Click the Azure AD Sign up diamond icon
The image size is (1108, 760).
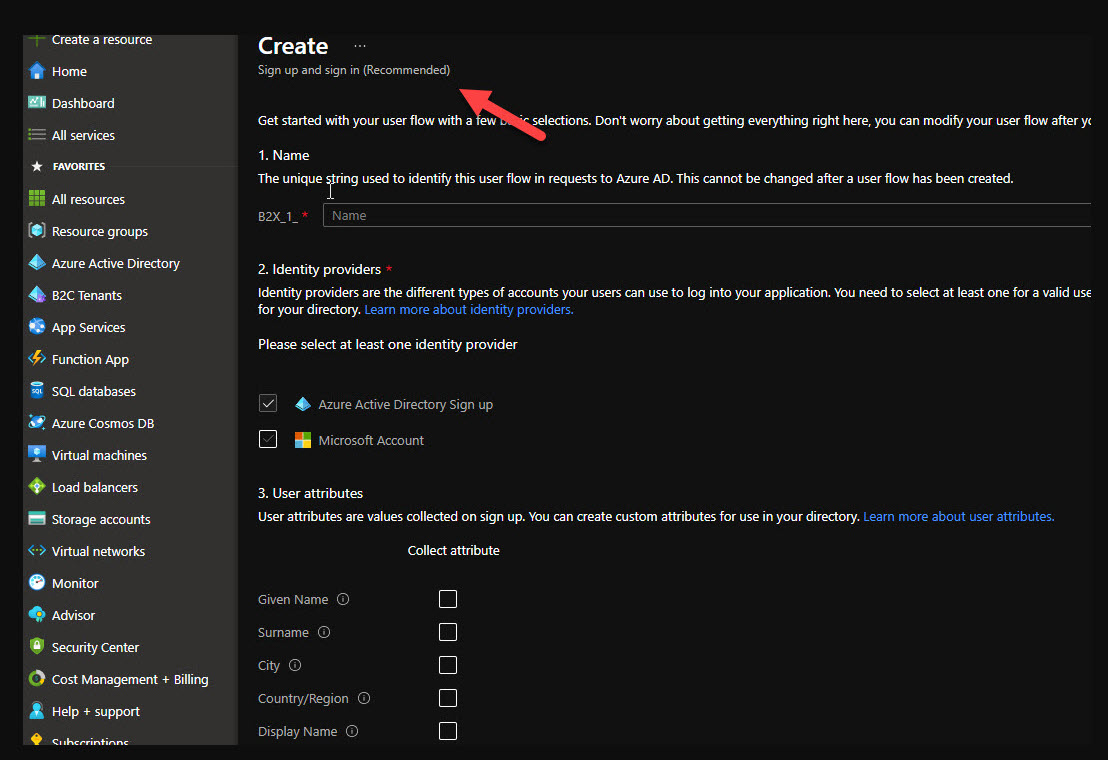pyautogui.click(x=302, y=404)
